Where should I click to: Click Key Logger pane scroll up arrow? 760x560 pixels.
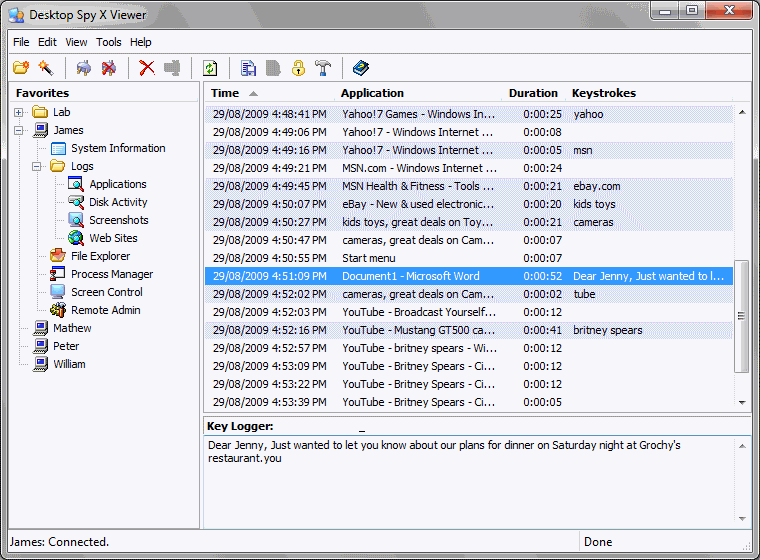pyautogui.click(x=742, y=446)
